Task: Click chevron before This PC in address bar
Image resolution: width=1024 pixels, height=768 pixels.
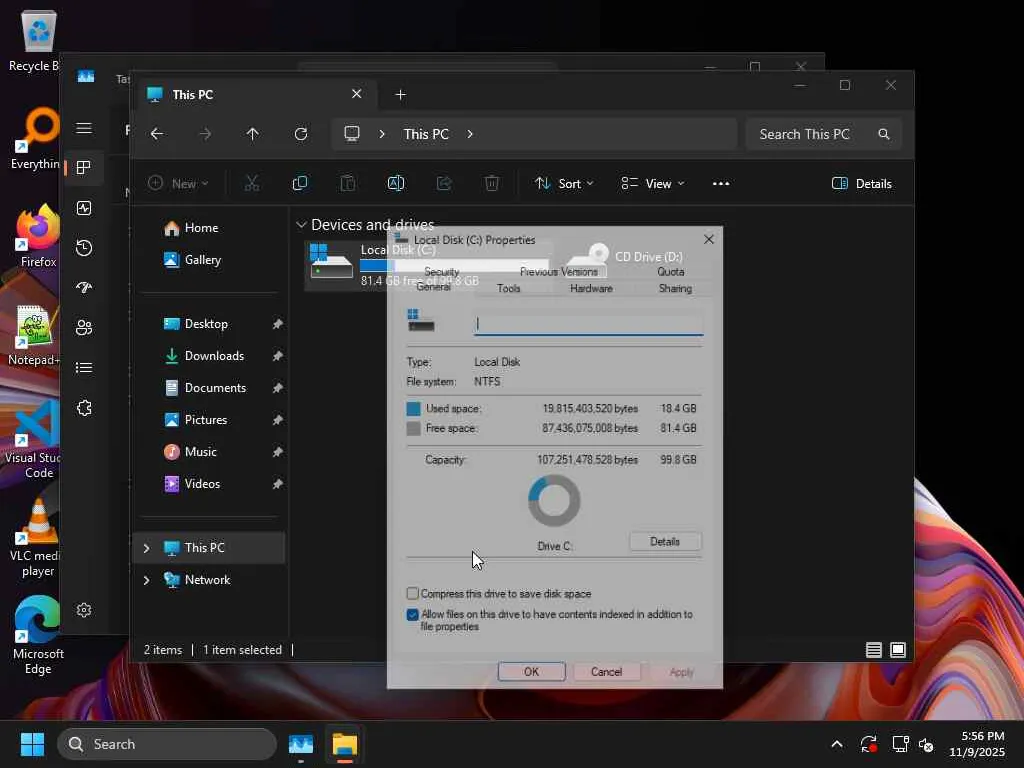Action: pos(382,134)
